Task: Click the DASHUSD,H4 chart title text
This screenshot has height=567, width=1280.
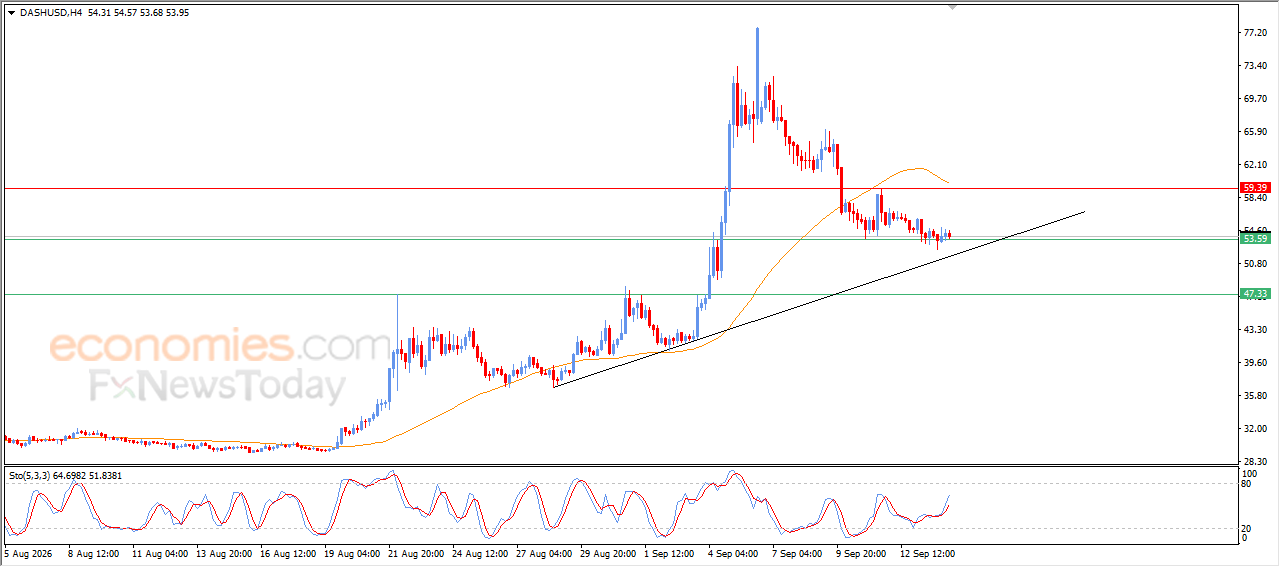Action: point(50,13)
